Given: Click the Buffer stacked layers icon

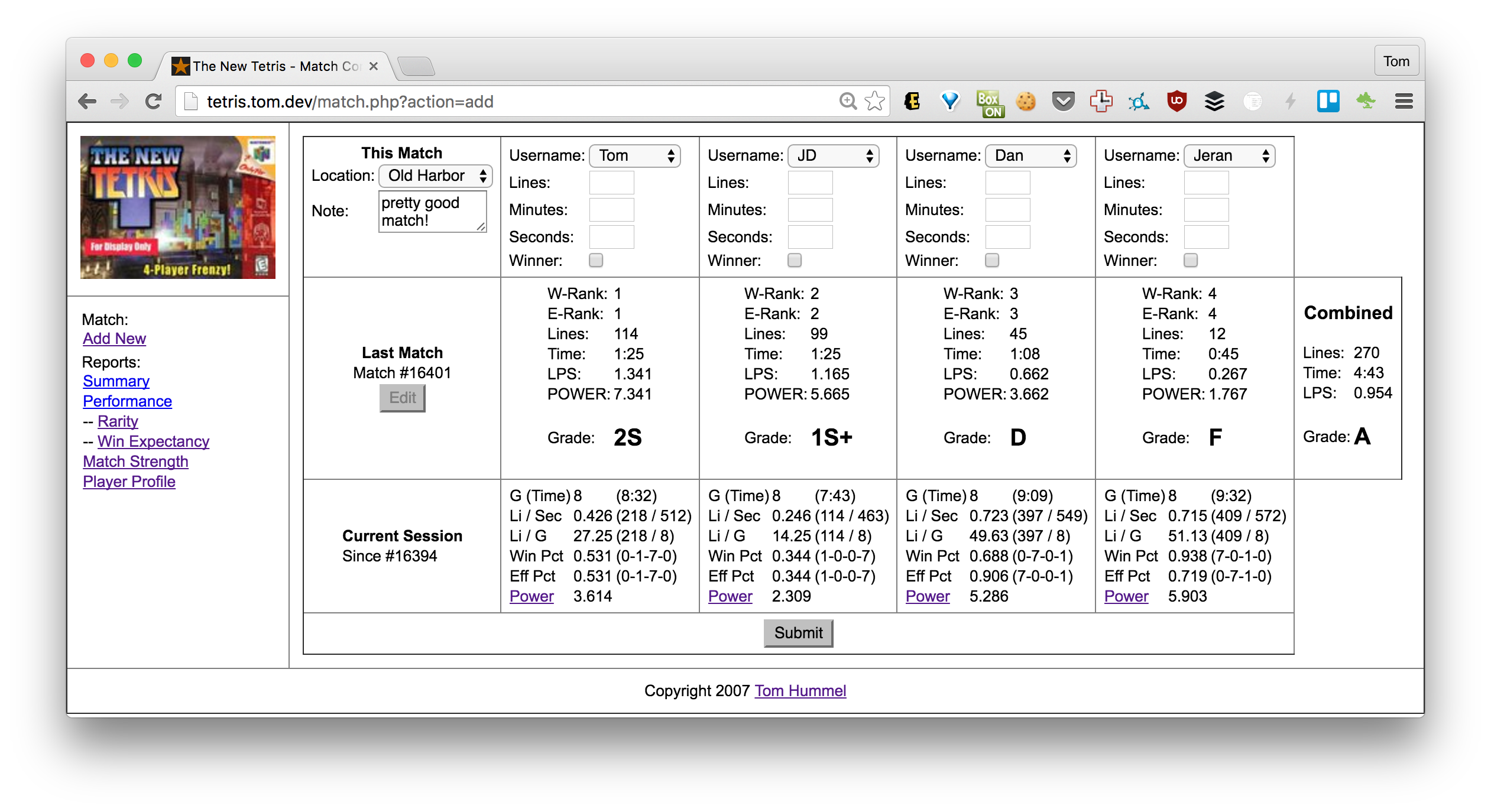Looking at the screenshot, I should click(1214, 102).
